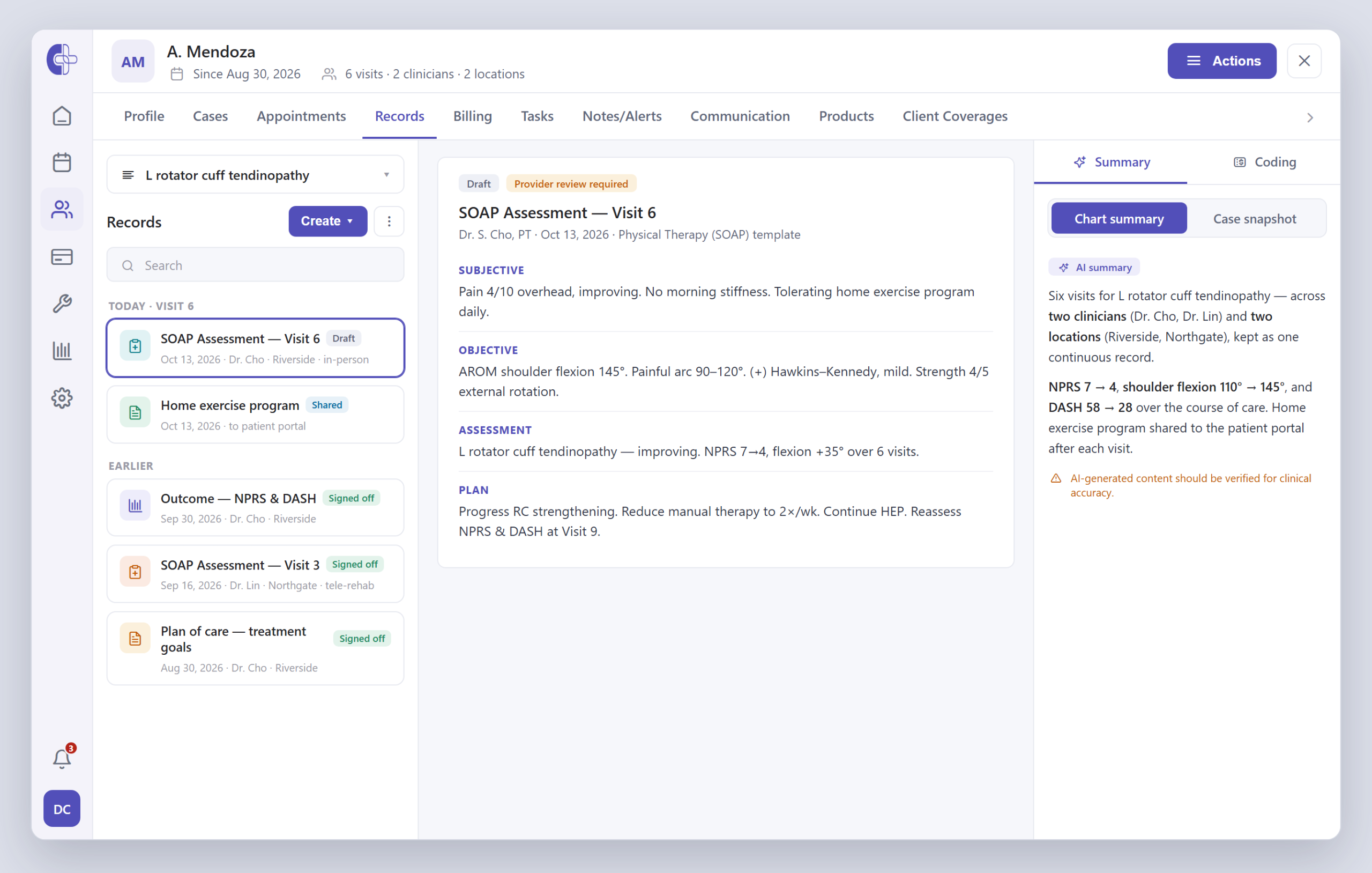Screen dimensions: 1372x873
Task: Open the Plan of care — treatment goals record title
Action: pyautogui.click(x=233, y=639)
